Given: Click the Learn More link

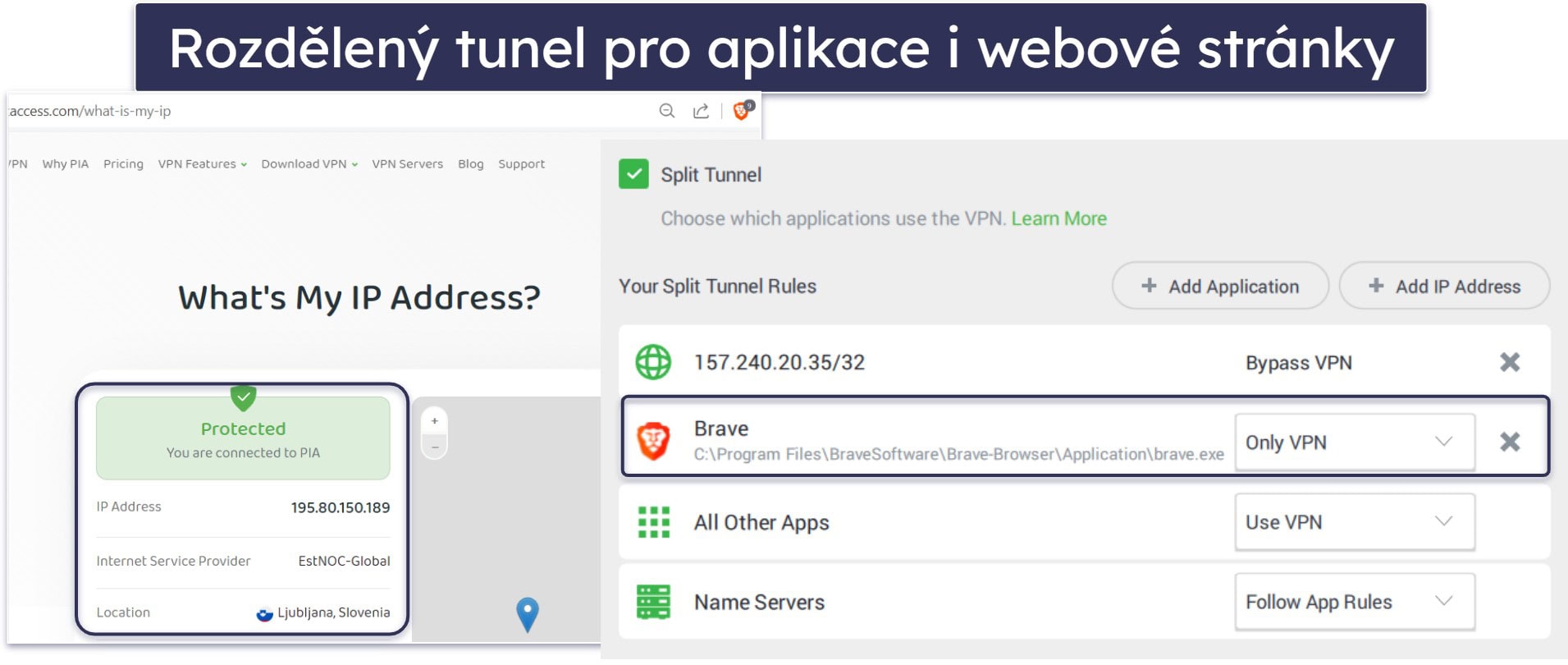Looking at the screenshot, I should pyautogui.click(x=1058, y=218).
